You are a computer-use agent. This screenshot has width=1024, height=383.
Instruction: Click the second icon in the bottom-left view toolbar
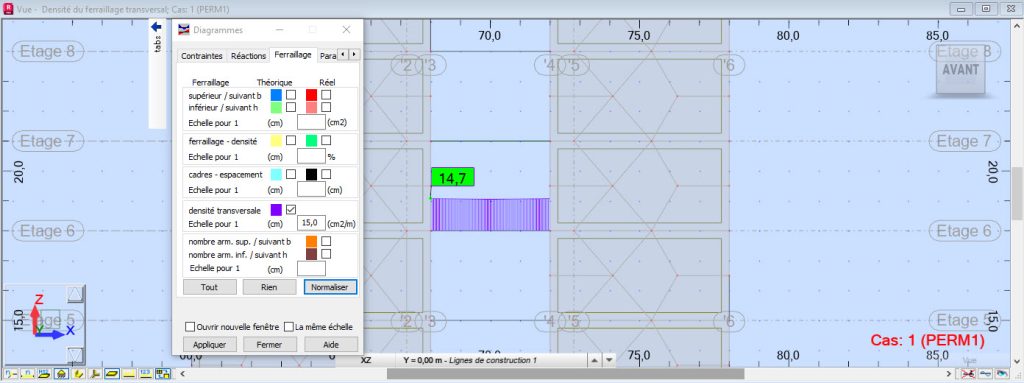coord(27,374)
